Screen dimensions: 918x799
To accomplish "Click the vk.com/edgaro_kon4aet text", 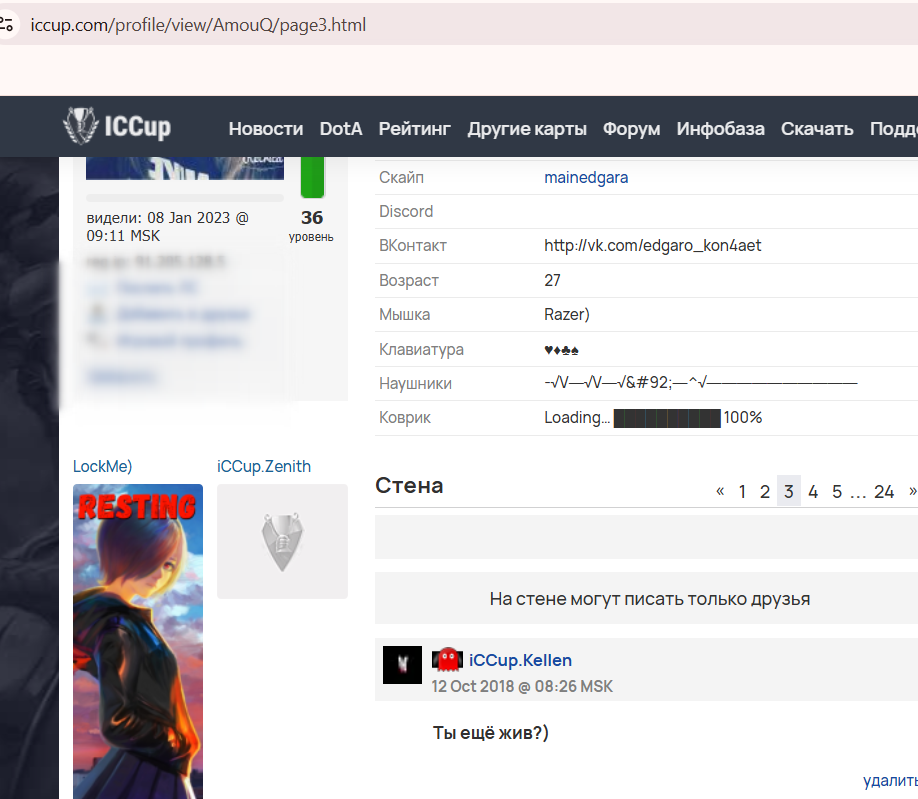I will tap(652, 245).
